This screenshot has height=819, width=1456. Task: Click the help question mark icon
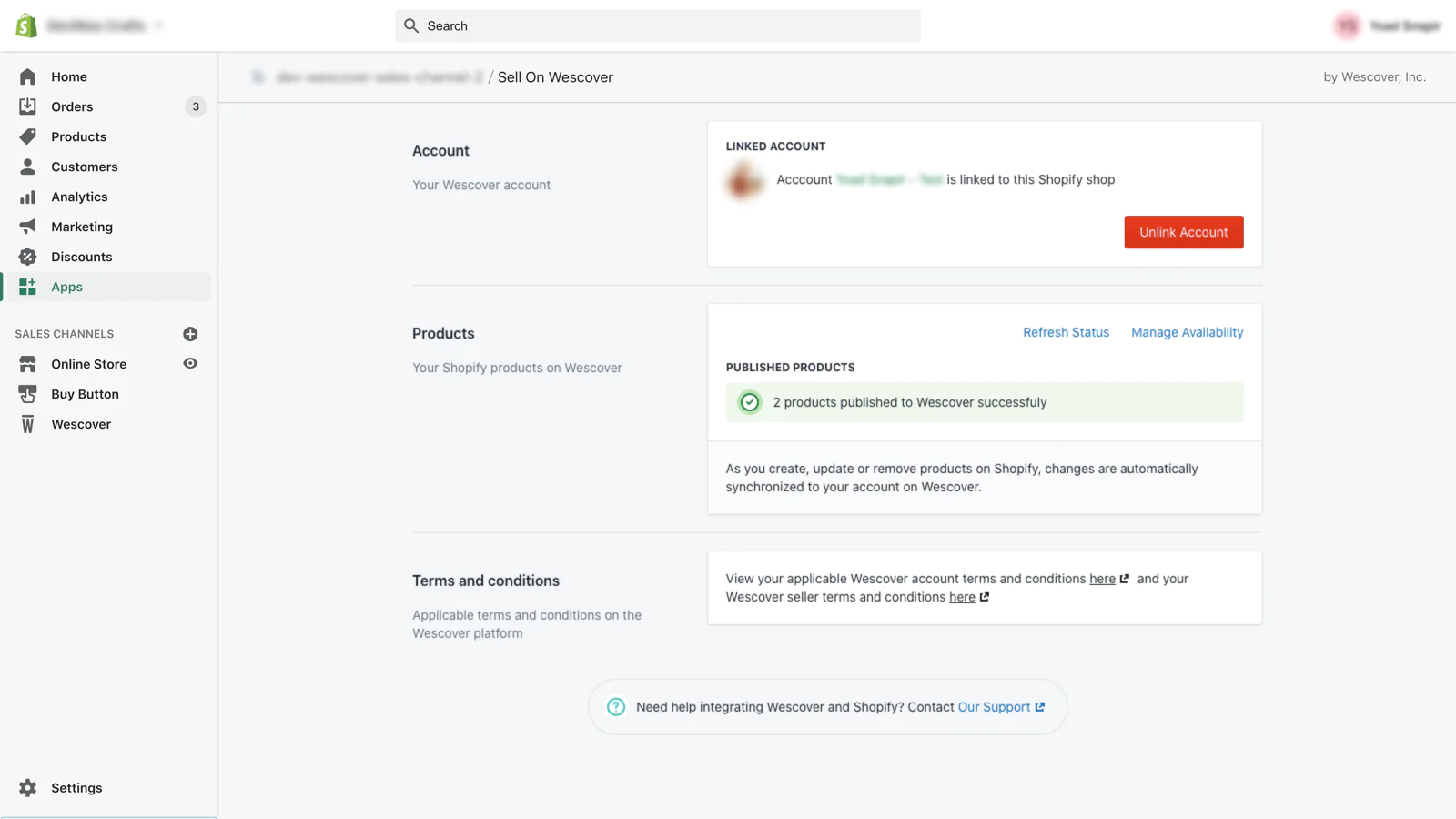pyautogui.click(x=616, y=707)
